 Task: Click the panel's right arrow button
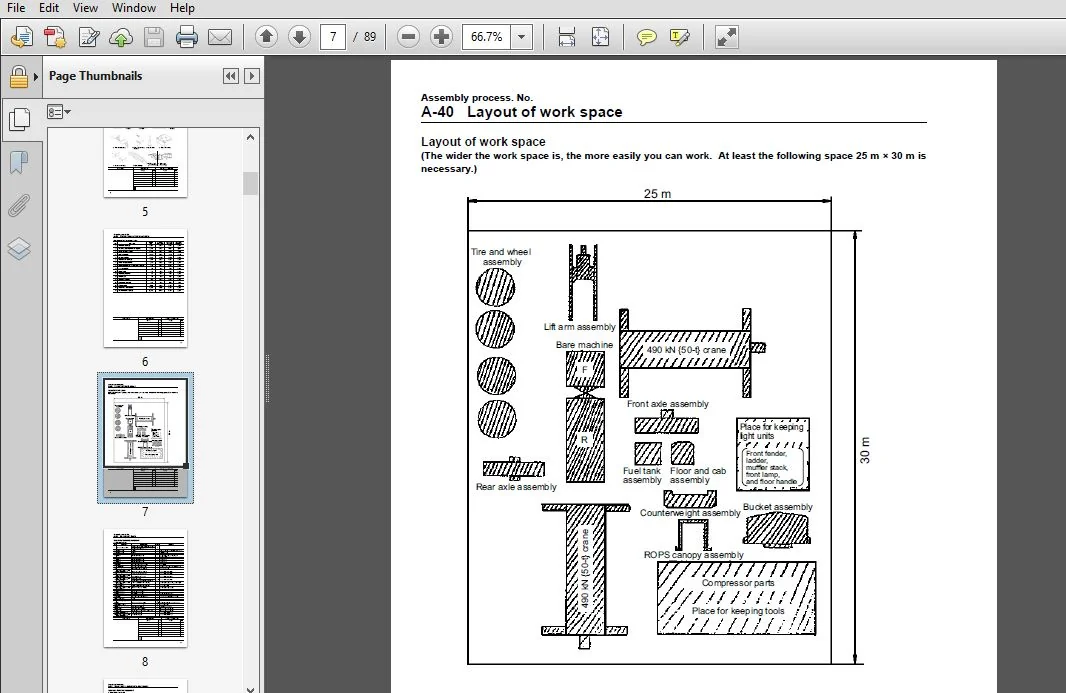coord(252,76)
